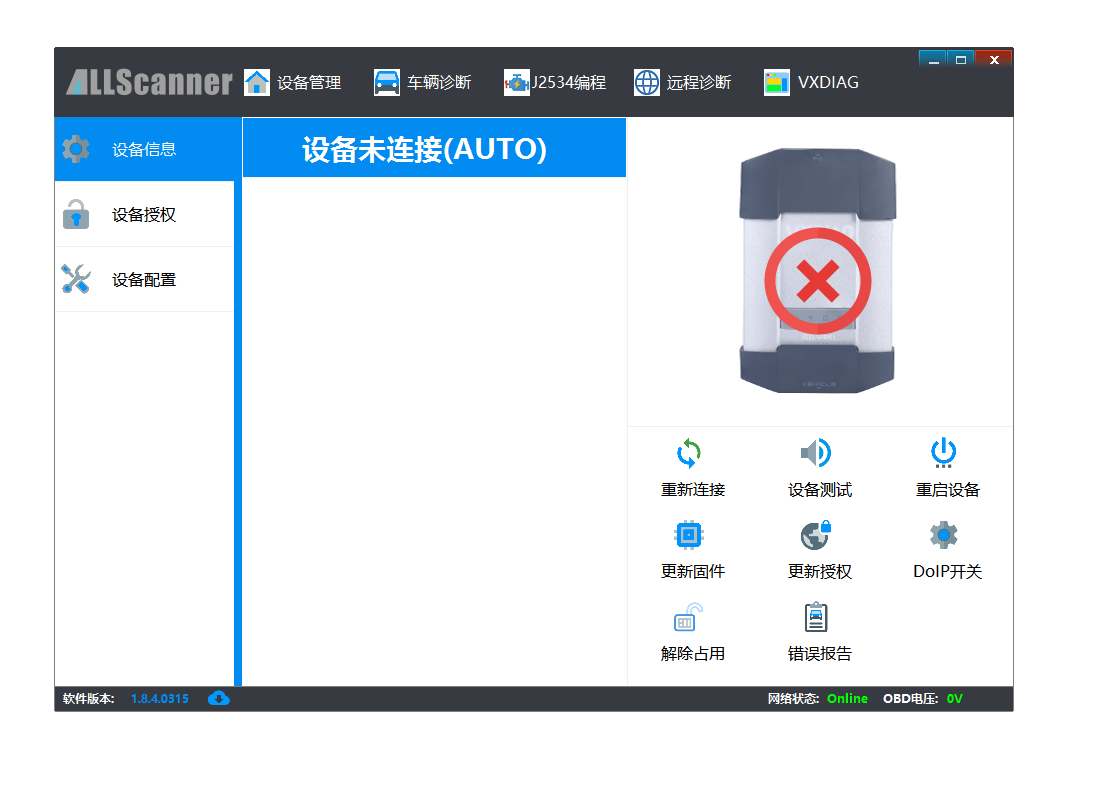Viewport: 1104px width, 799px height.
Task: Click the 重新连接 label
Action: pos(693,490)
